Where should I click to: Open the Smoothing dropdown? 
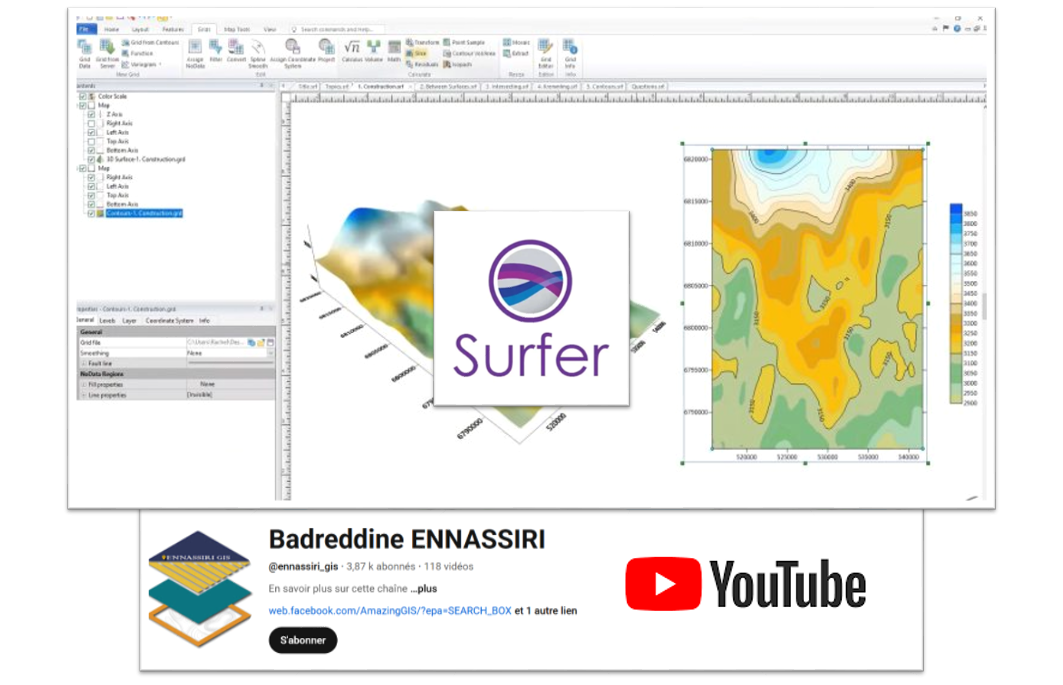click(x=270, y=353)
